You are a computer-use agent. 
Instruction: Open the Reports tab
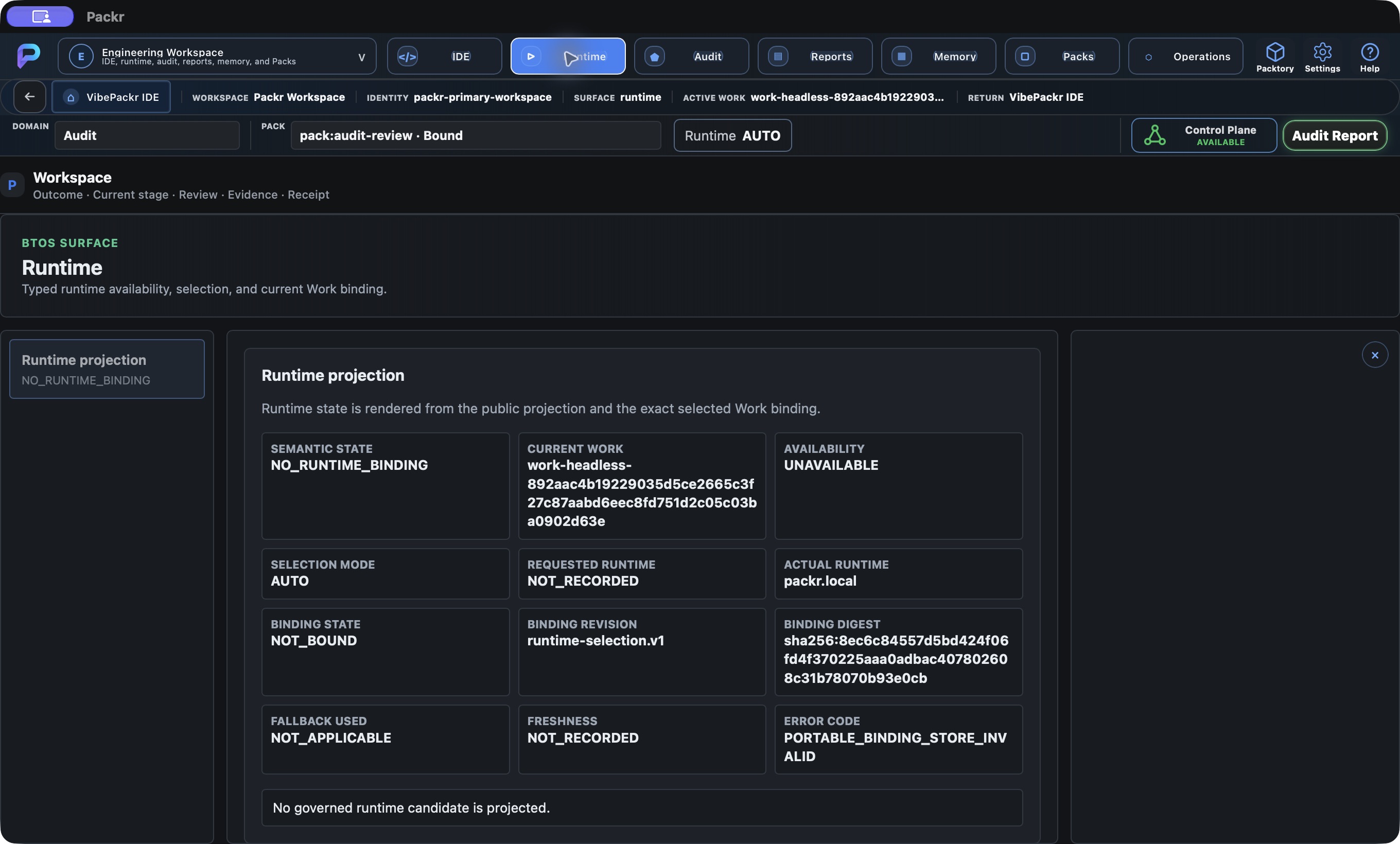(x=815, y=56)
